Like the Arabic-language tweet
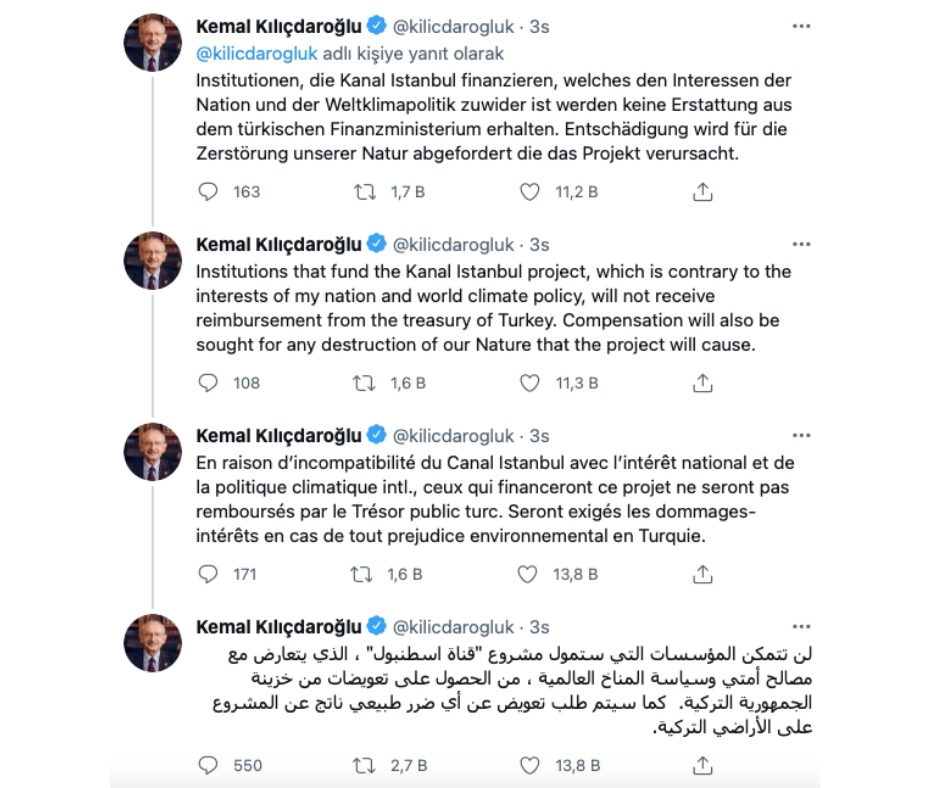 pos(530,766)
